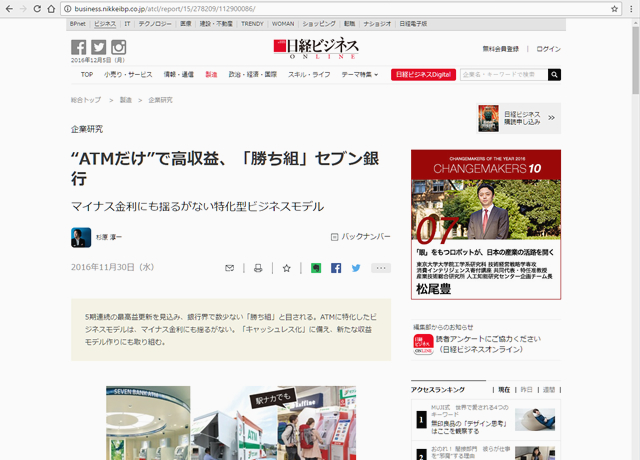
Task: Click the print article icon
Action: coord(258,268)
